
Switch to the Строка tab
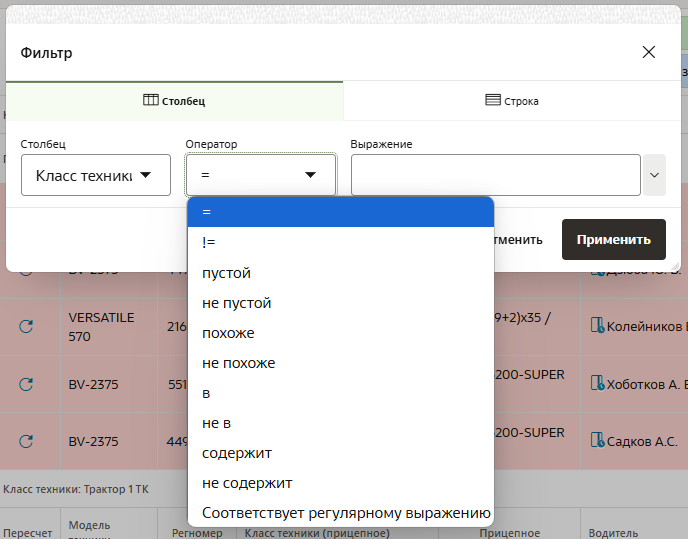(x=512, y=101)
